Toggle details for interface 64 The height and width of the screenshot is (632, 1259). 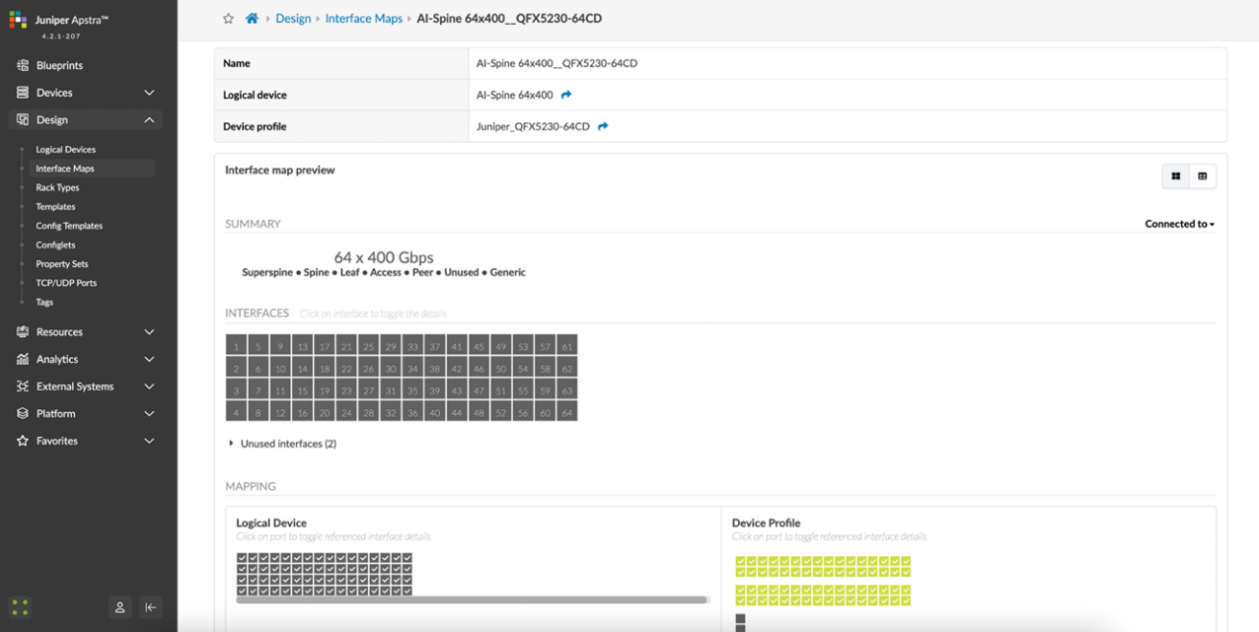567,412
